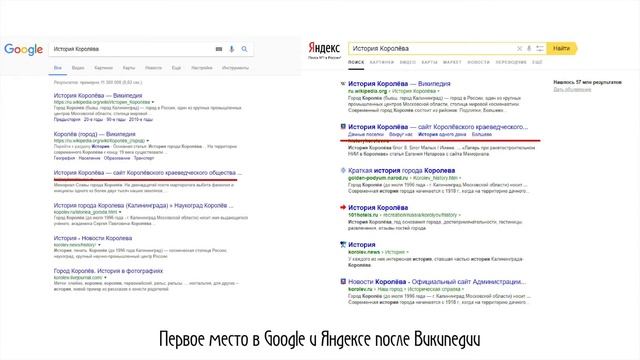Open Yandex result 'История Королёва — Википедия'
640x360 pixels.
399,84
